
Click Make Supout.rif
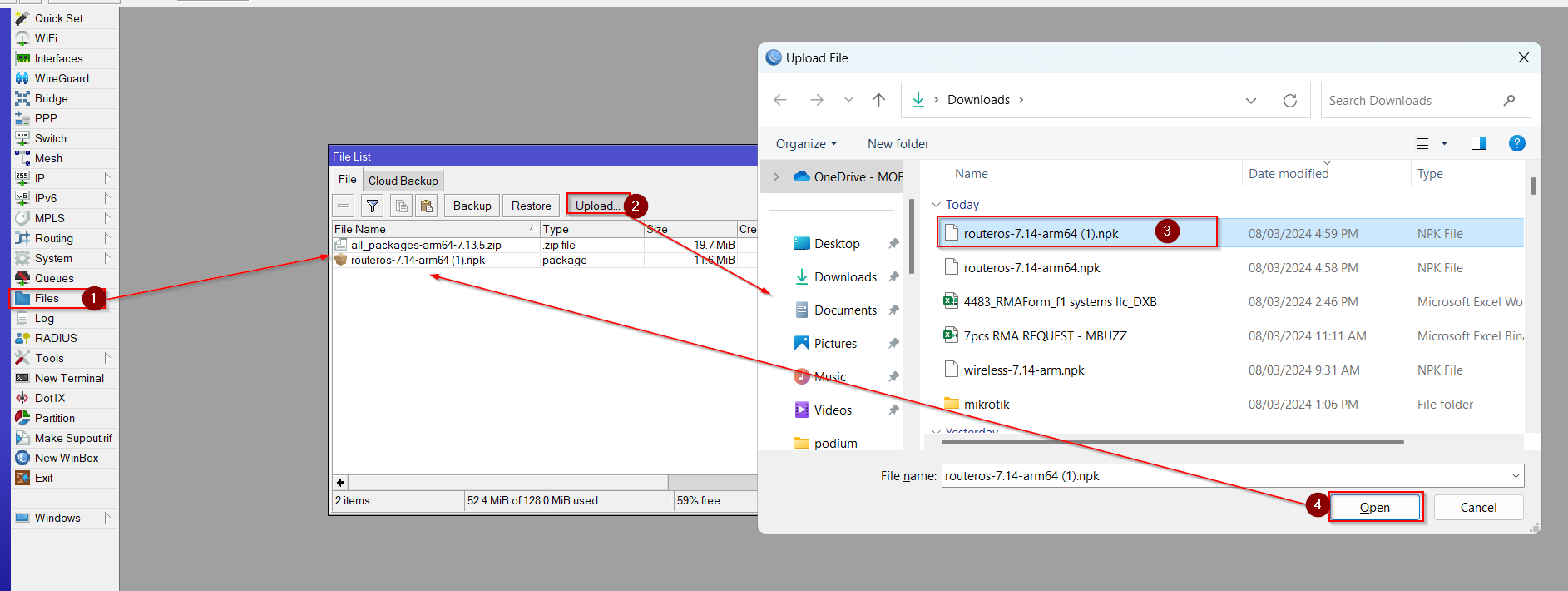73,438
